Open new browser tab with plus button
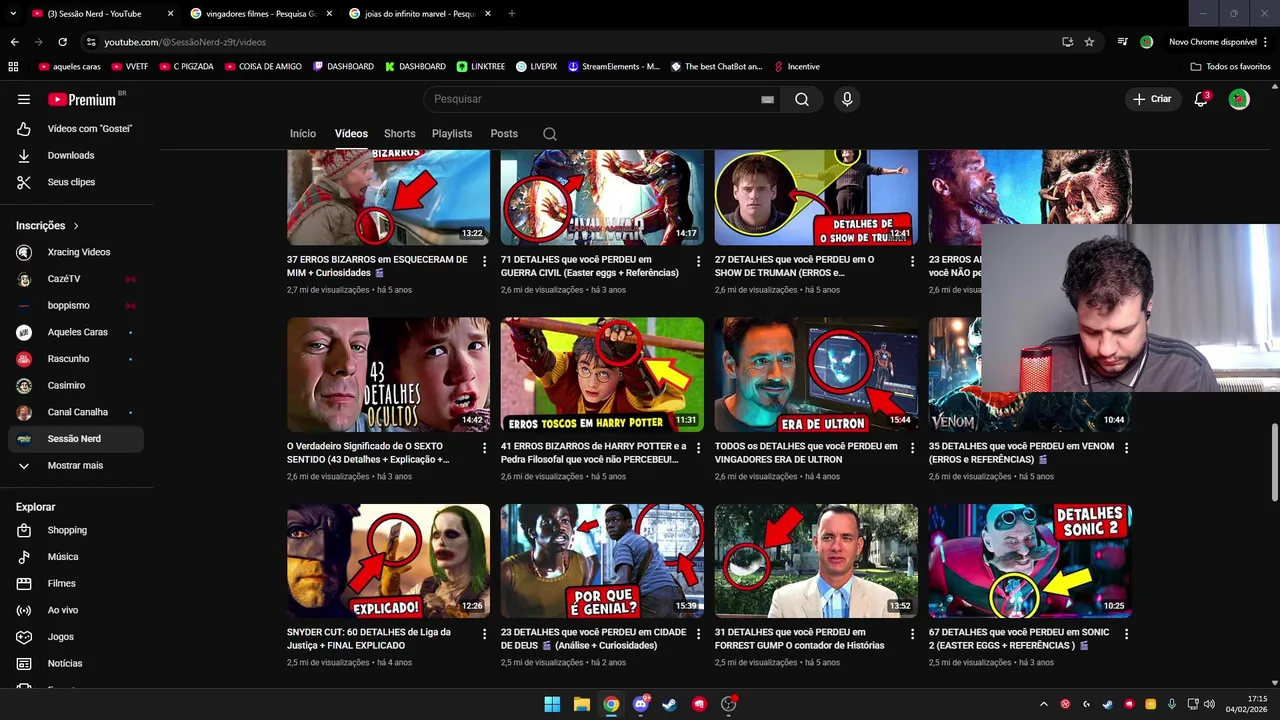This screenshot has height=720, width=1280. click(x=512, y=14)
